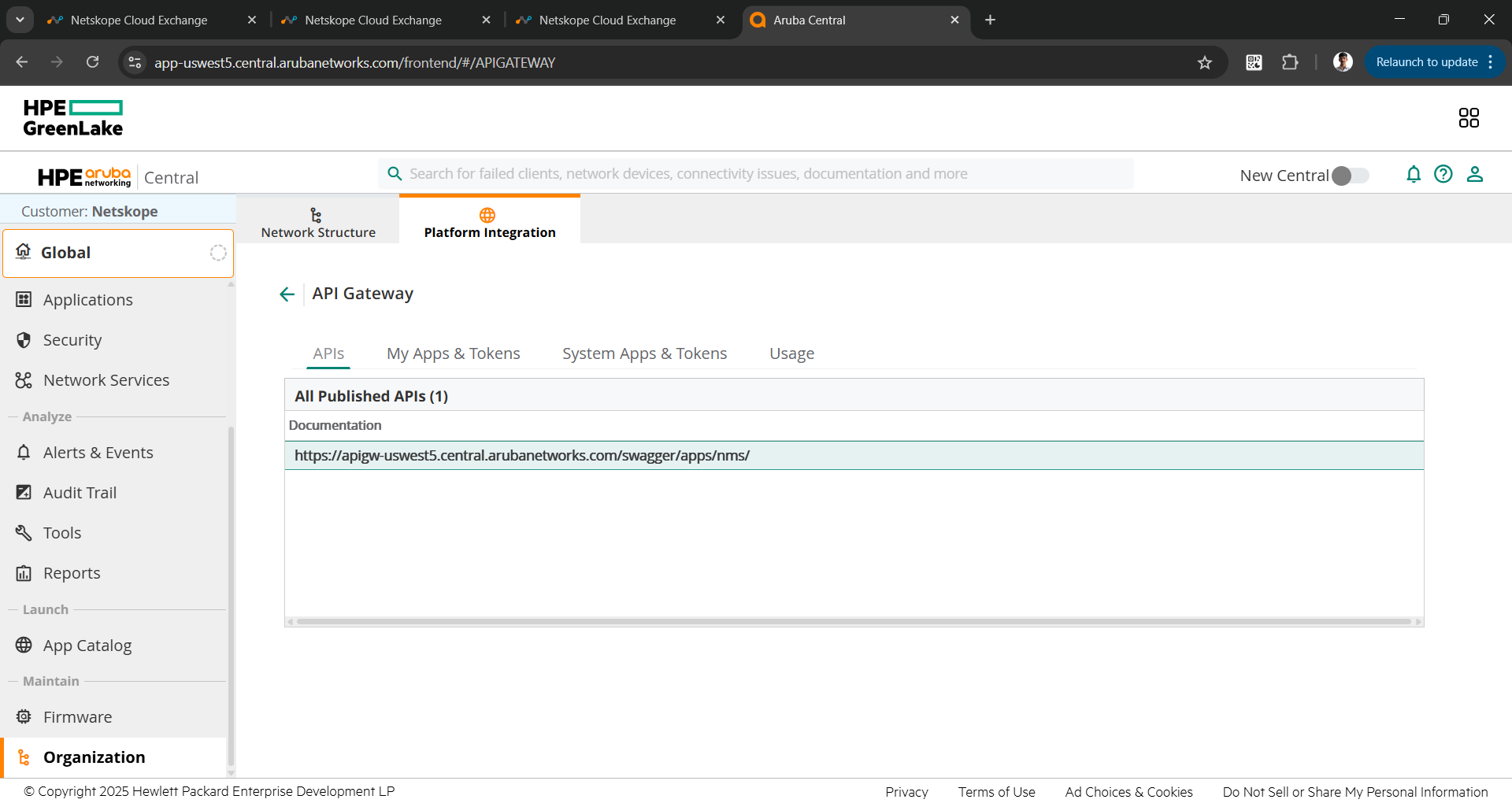This screenshot has width=1512, height=803.
Task: Click the Reports icon
Action: pos(24,572)
